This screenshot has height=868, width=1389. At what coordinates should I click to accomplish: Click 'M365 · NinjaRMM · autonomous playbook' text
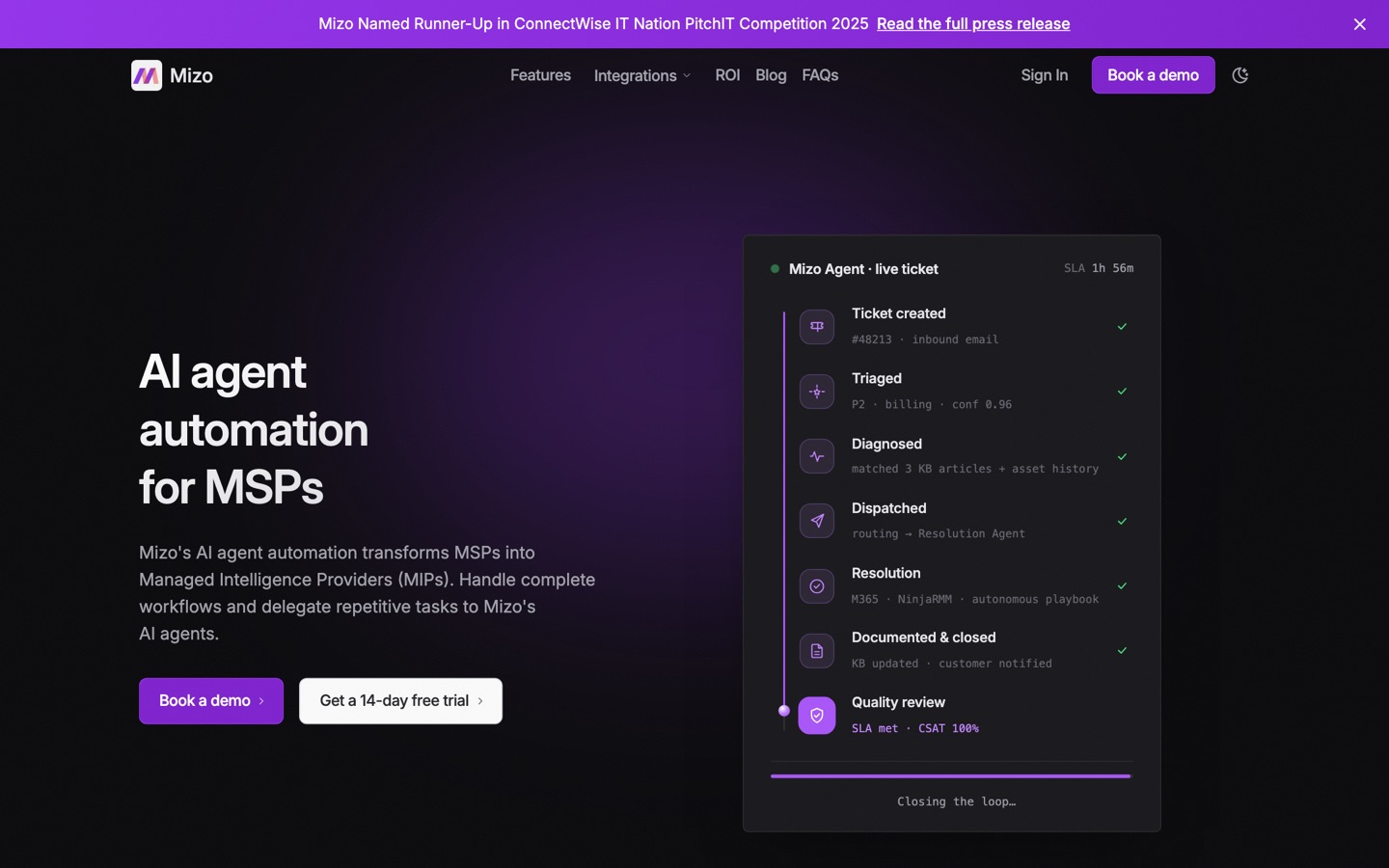[x=975, y=599]
